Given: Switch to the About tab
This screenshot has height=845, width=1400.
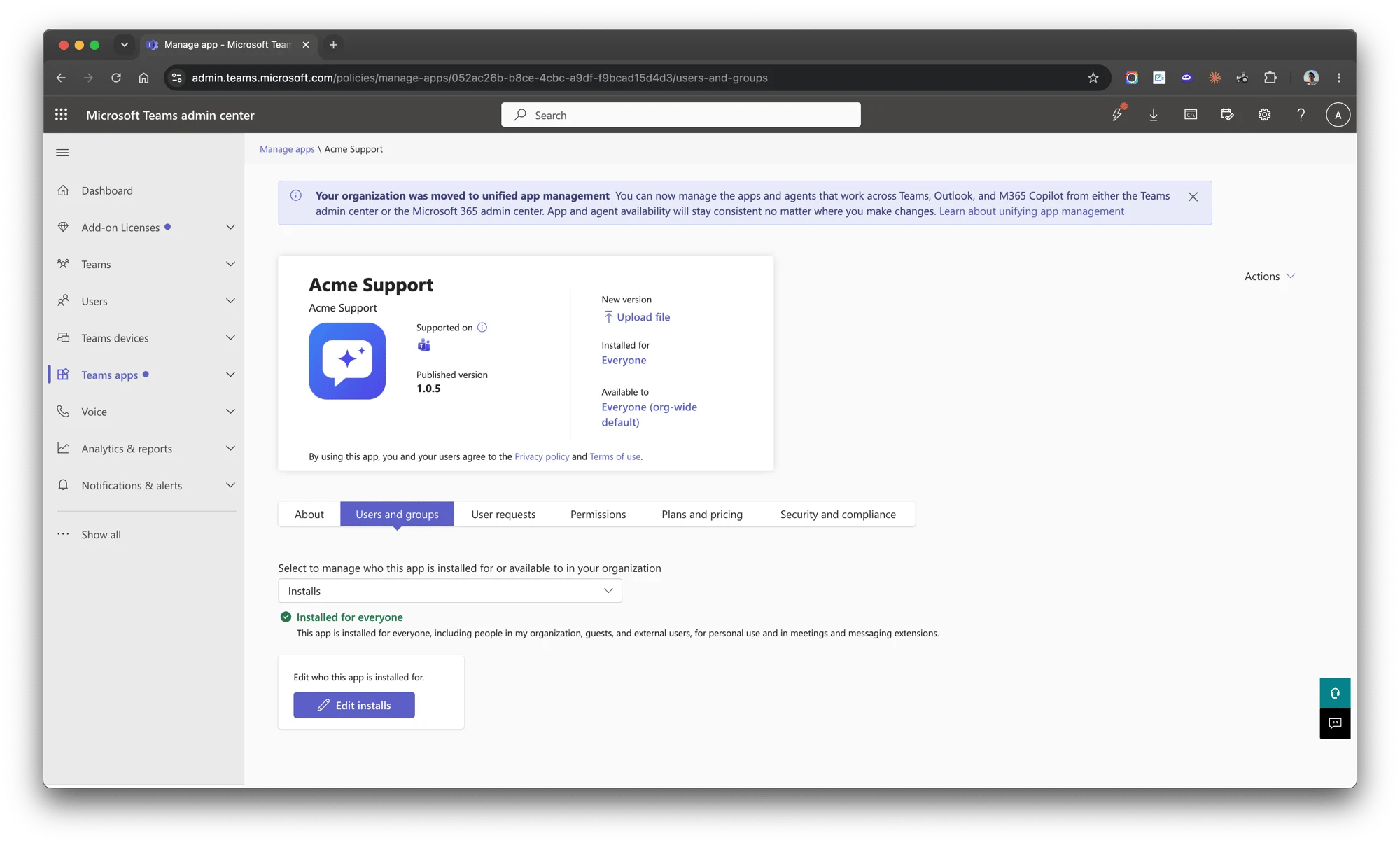Looking at the screenshot, I should tap(309, 515).
